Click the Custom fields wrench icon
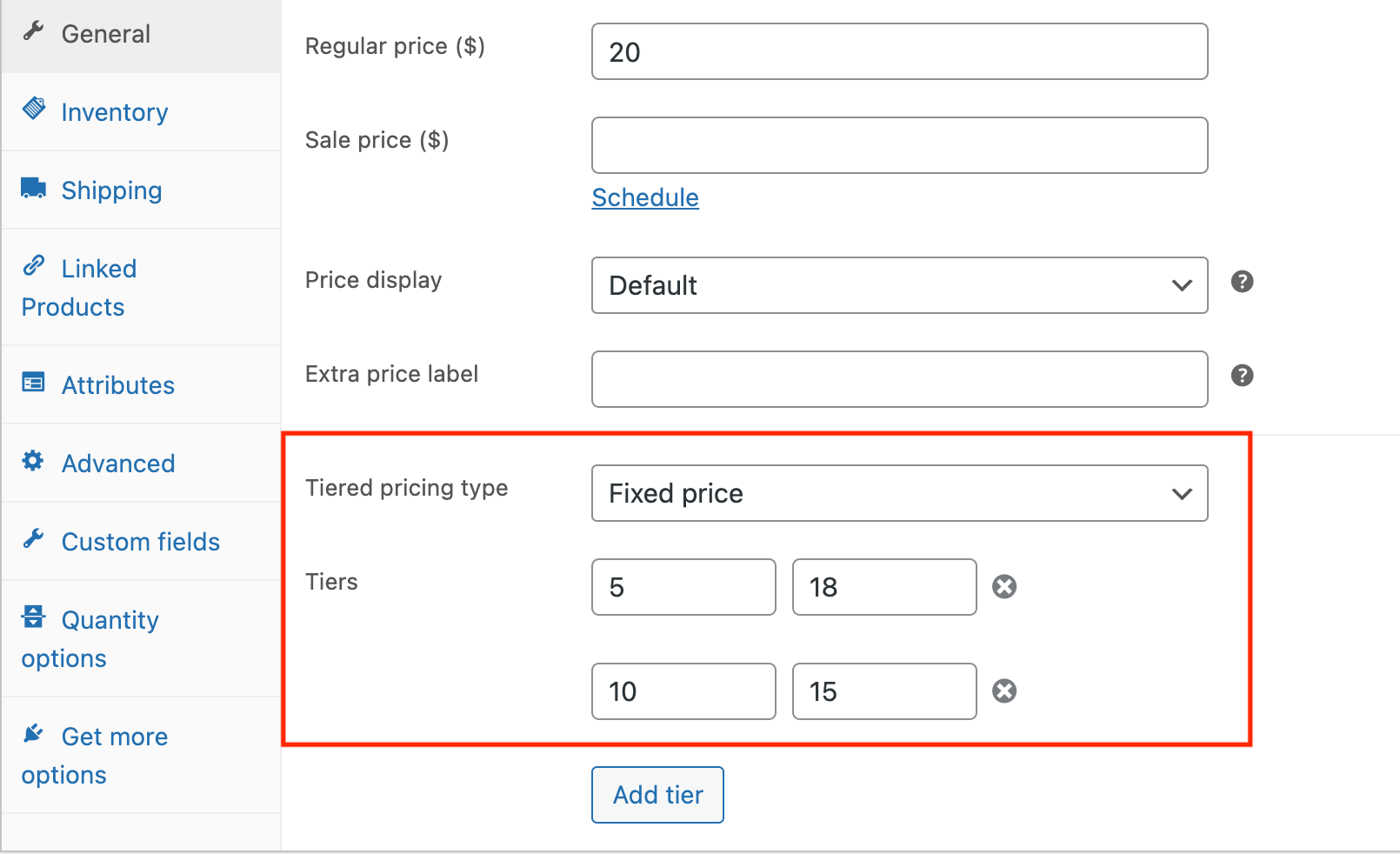Screen dimensions: 1400x854 coord(34,539)
